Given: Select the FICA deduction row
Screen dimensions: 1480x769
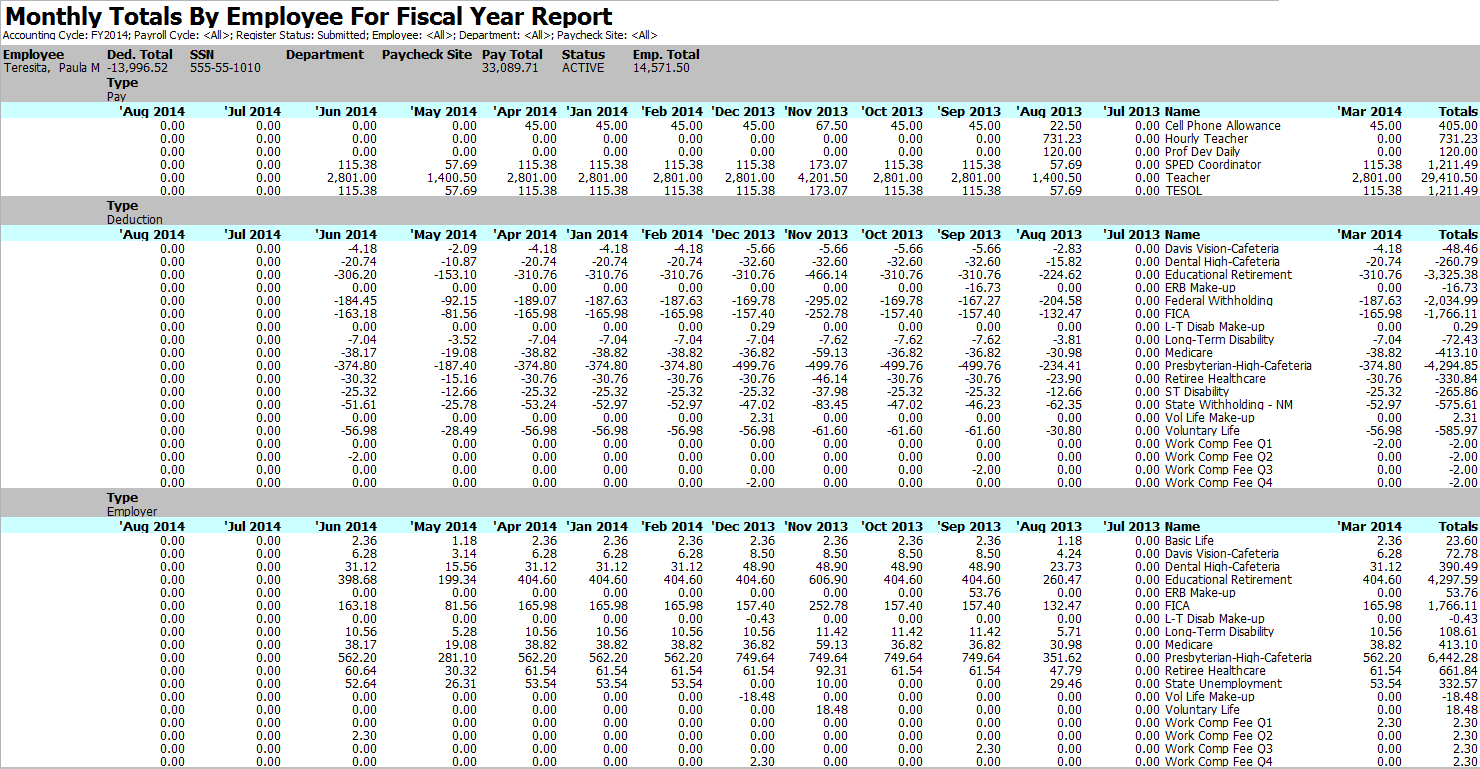Looking at the screenshot, I should coord(1176,313).
